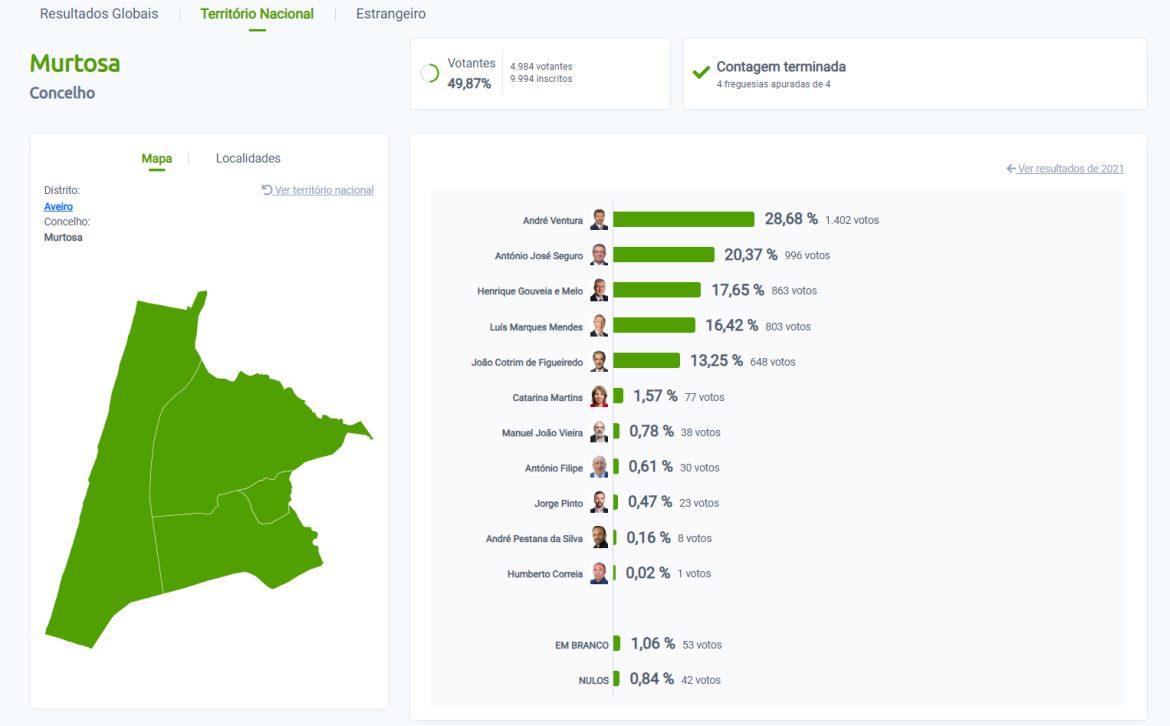The height and width of the screenshot is (726, 1170).
Task: View the 2021 results link
Action: click(1070, 168)
